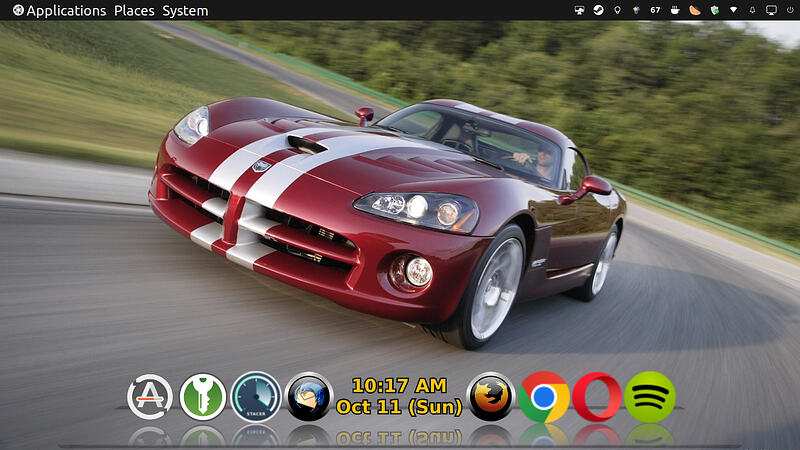Open the Applications menu
This screenshot has height=450, width=800.
click(x=59, y=11)
